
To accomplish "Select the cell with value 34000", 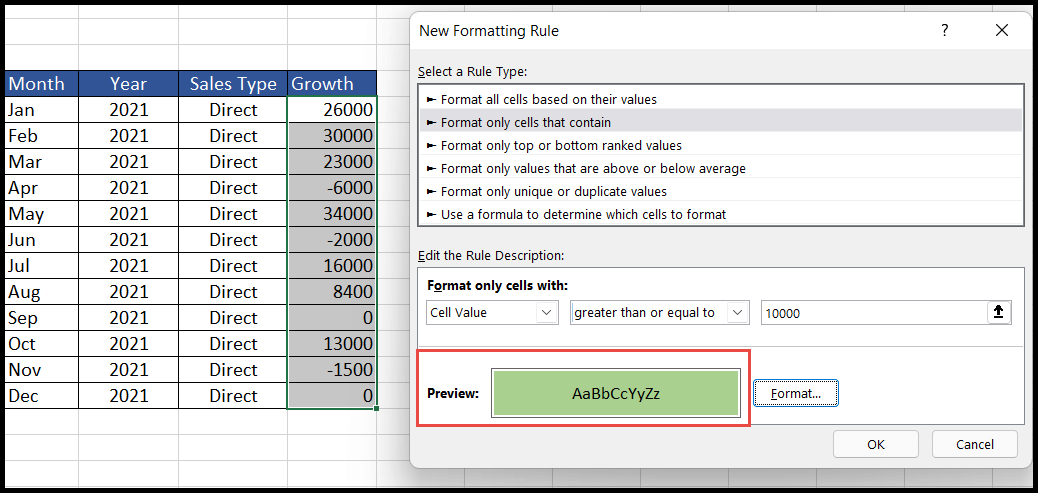I will pos(332,214).
